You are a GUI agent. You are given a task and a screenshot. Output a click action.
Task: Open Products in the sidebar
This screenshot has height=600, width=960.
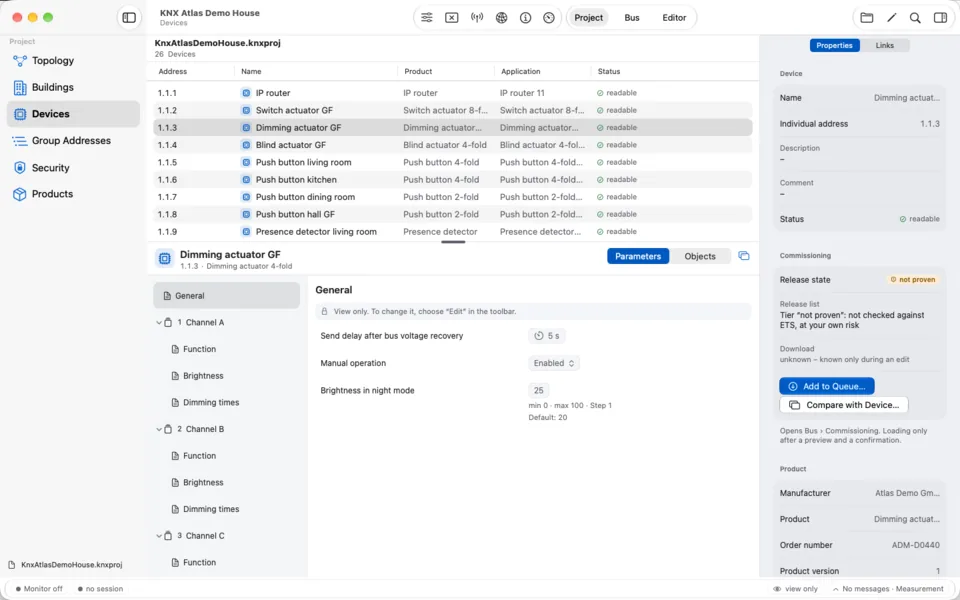[73, 194]
